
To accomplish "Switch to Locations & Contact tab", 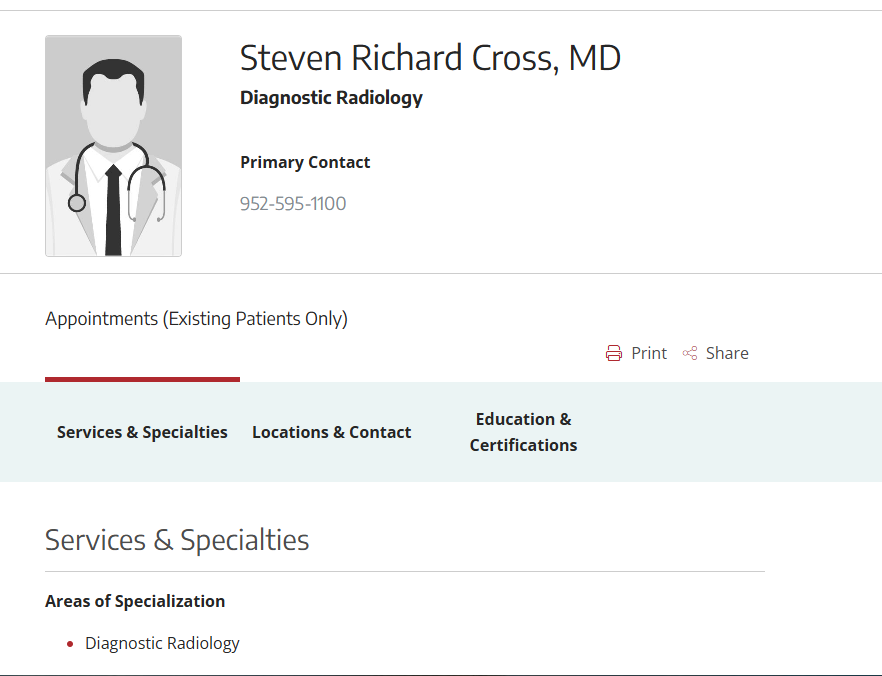I will (331, 432).
